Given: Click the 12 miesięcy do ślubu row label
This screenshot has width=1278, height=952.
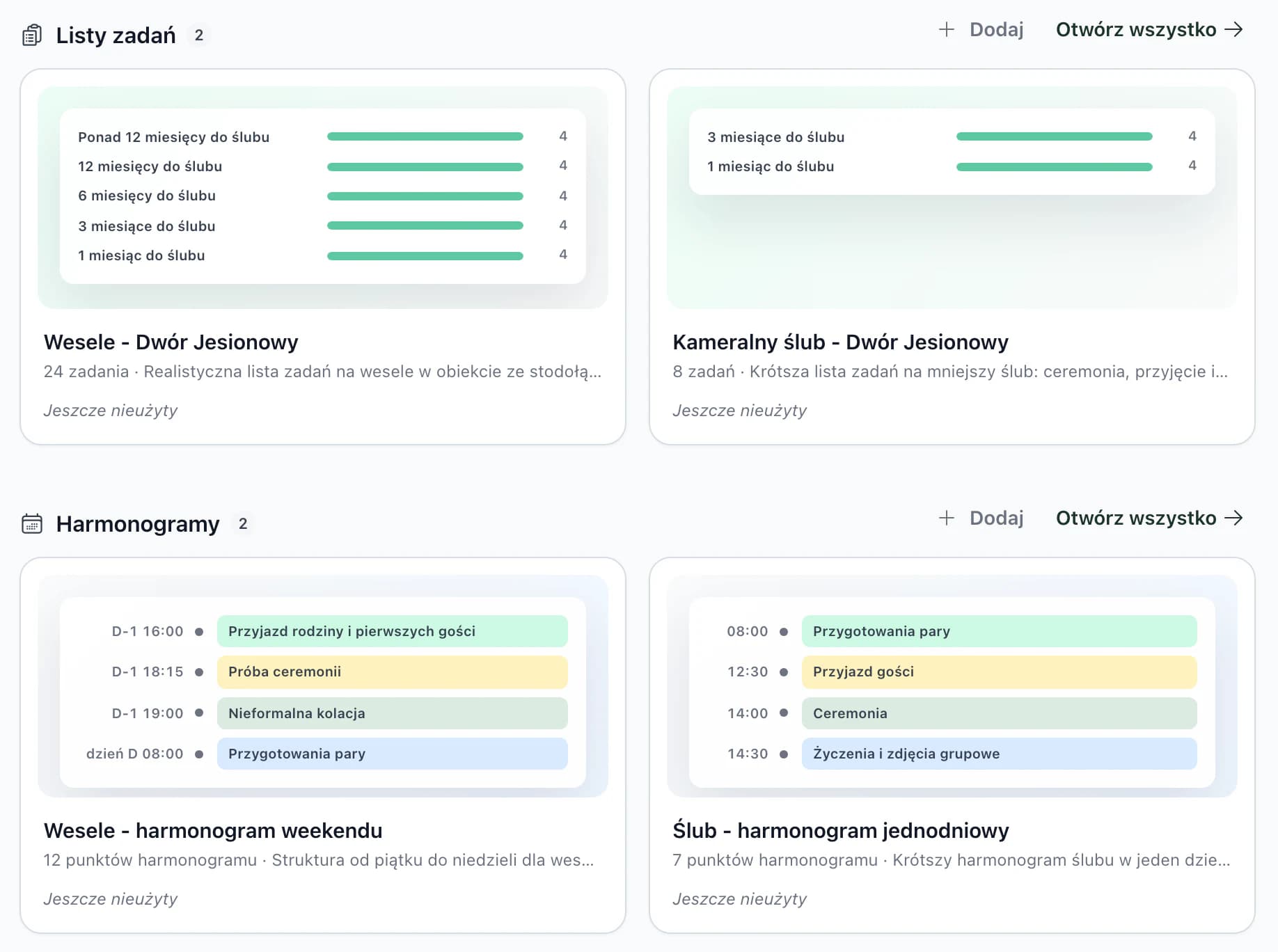Looking at the screenshot, I should tap(150, 166).
